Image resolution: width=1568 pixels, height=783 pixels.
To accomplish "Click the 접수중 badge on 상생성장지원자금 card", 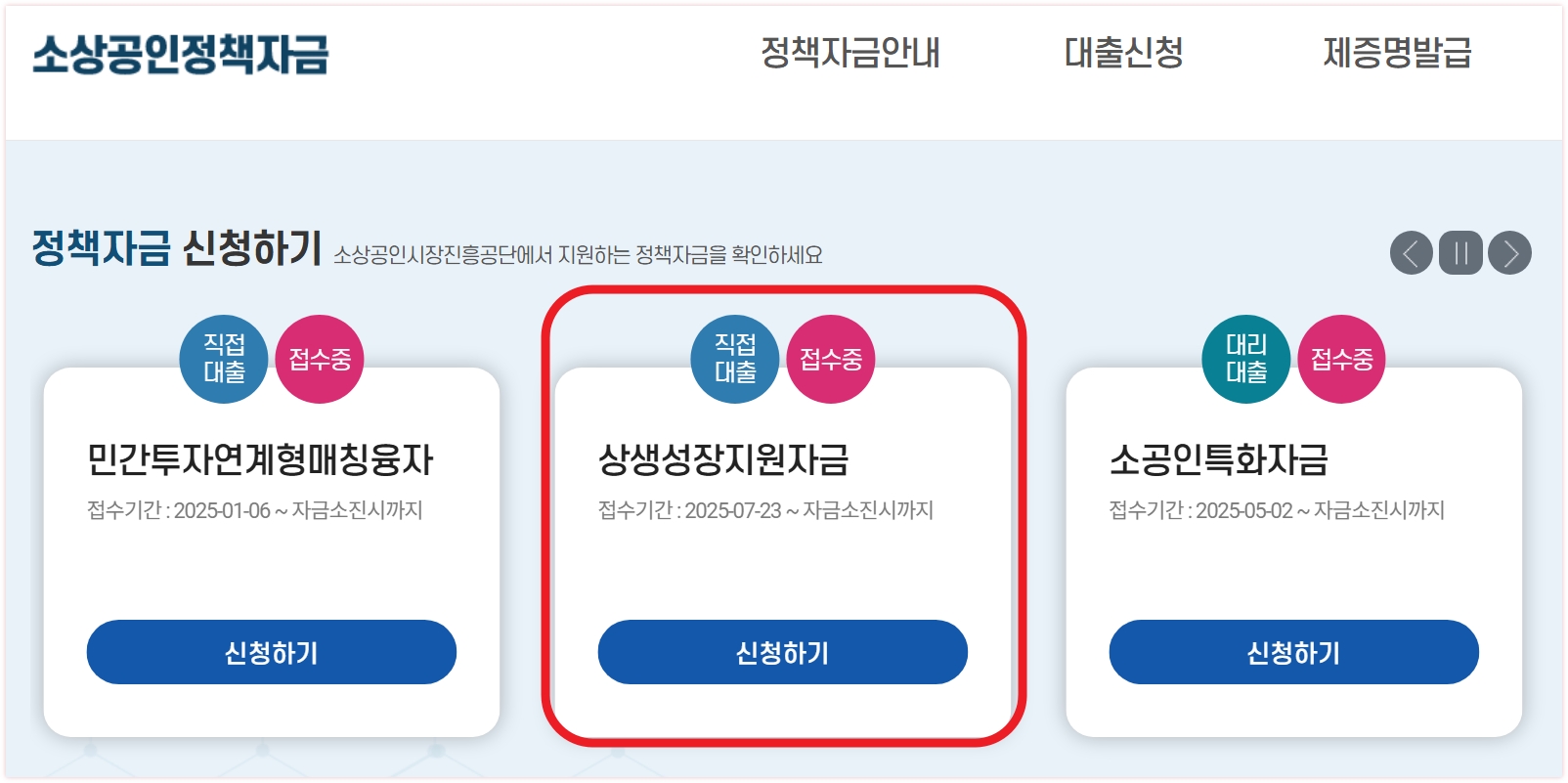I will 830,359.
